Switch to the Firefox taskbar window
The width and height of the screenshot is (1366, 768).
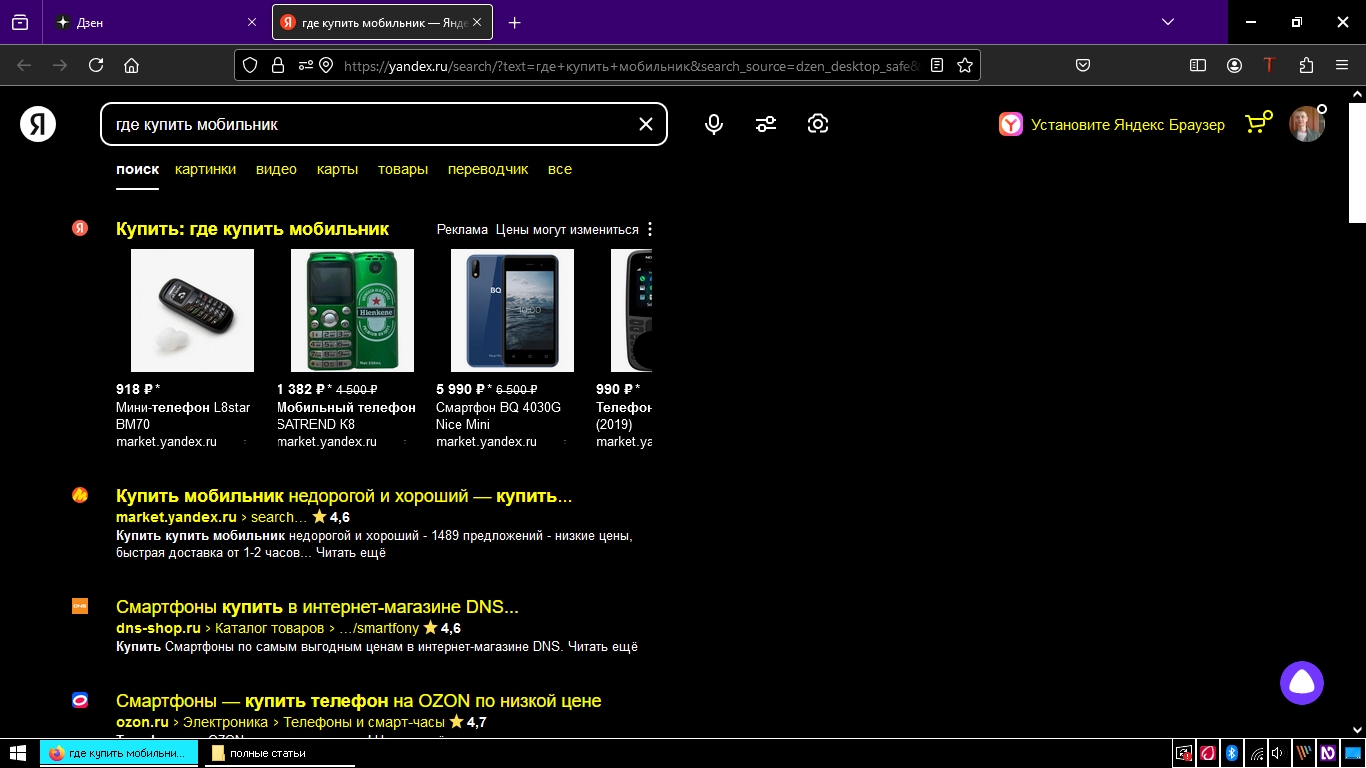119,753
